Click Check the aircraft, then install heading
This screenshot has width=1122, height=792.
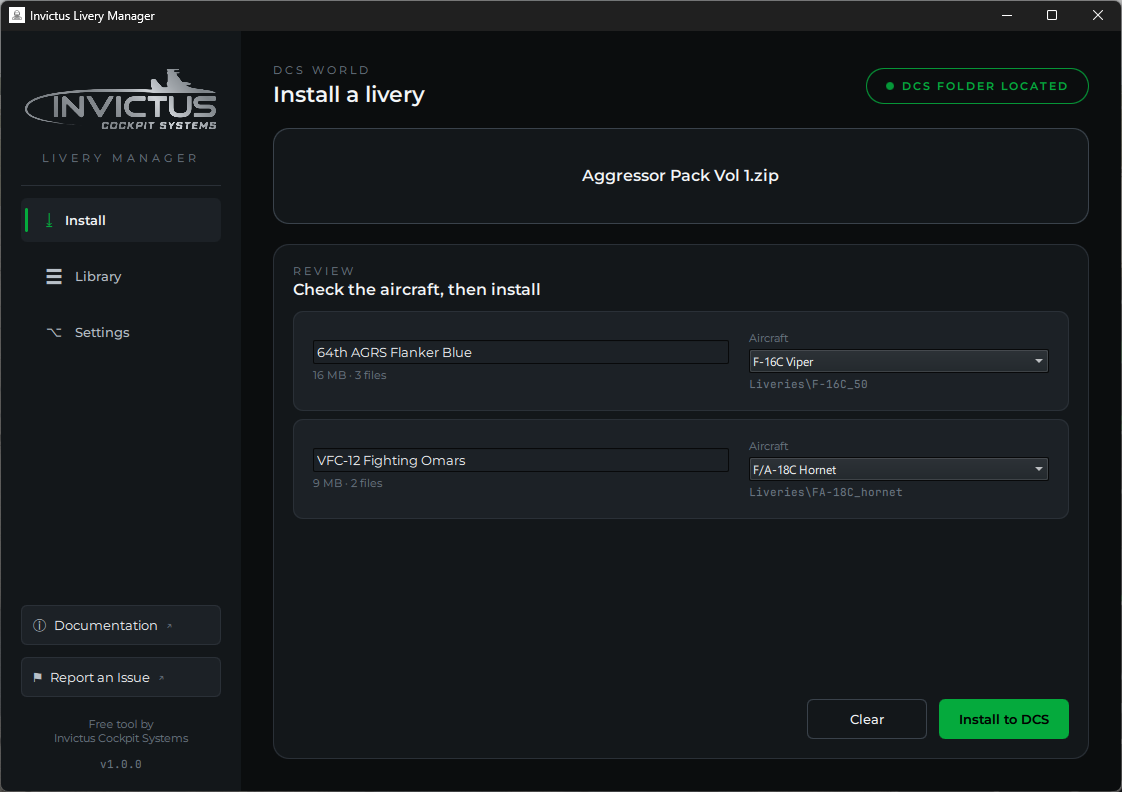point(416,290)
